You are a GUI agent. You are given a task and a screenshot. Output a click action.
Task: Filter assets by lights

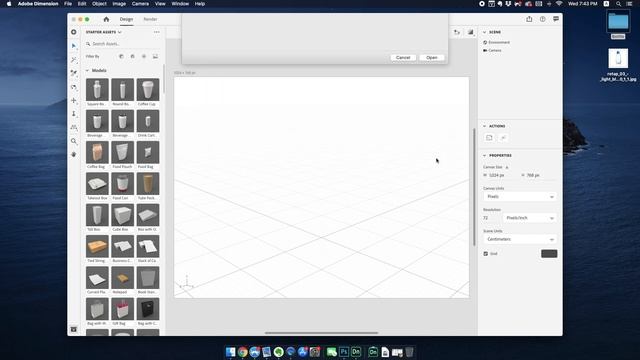(144, 56)
